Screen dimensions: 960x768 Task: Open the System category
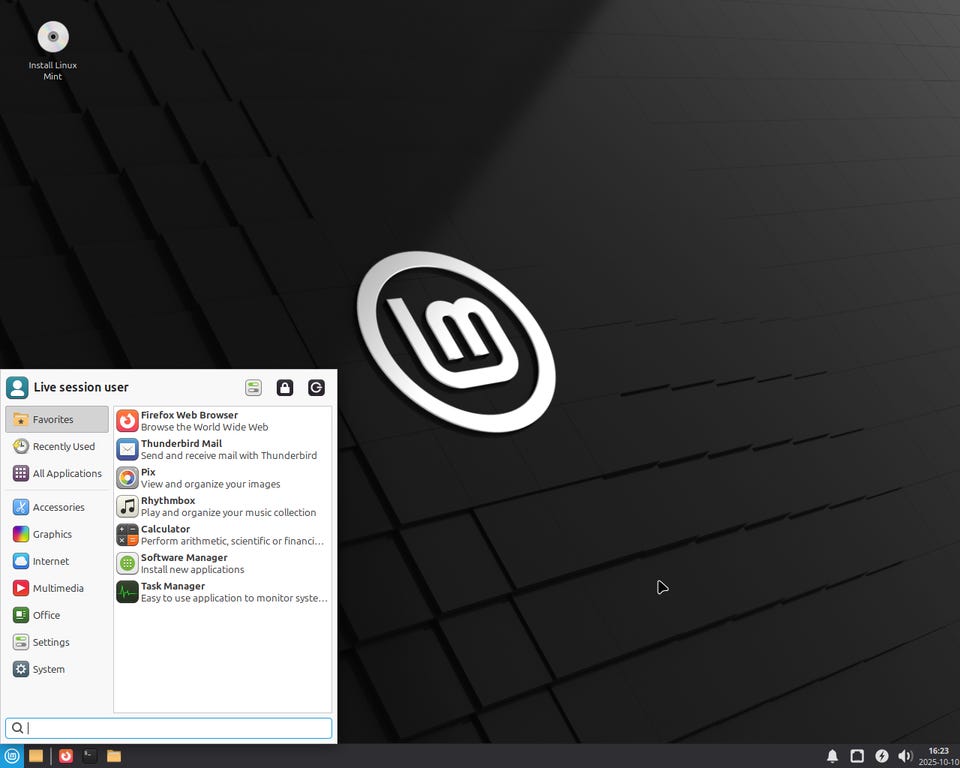[57, 669]
